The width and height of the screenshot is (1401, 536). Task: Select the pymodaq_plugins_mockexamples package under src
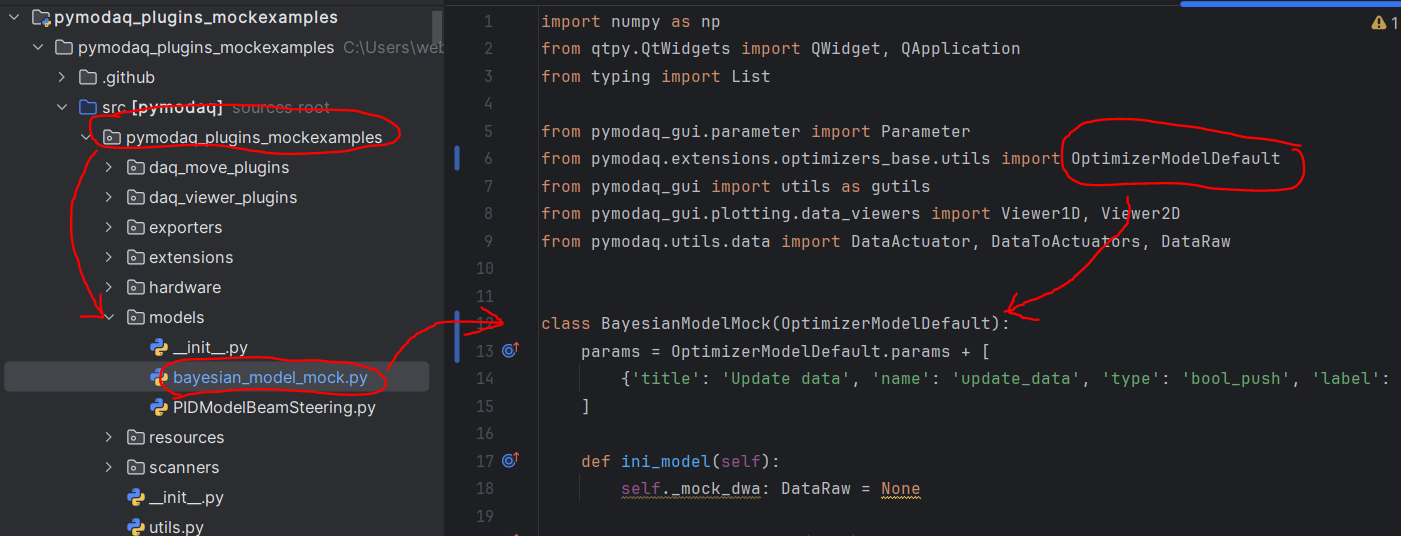pos(254,137)
